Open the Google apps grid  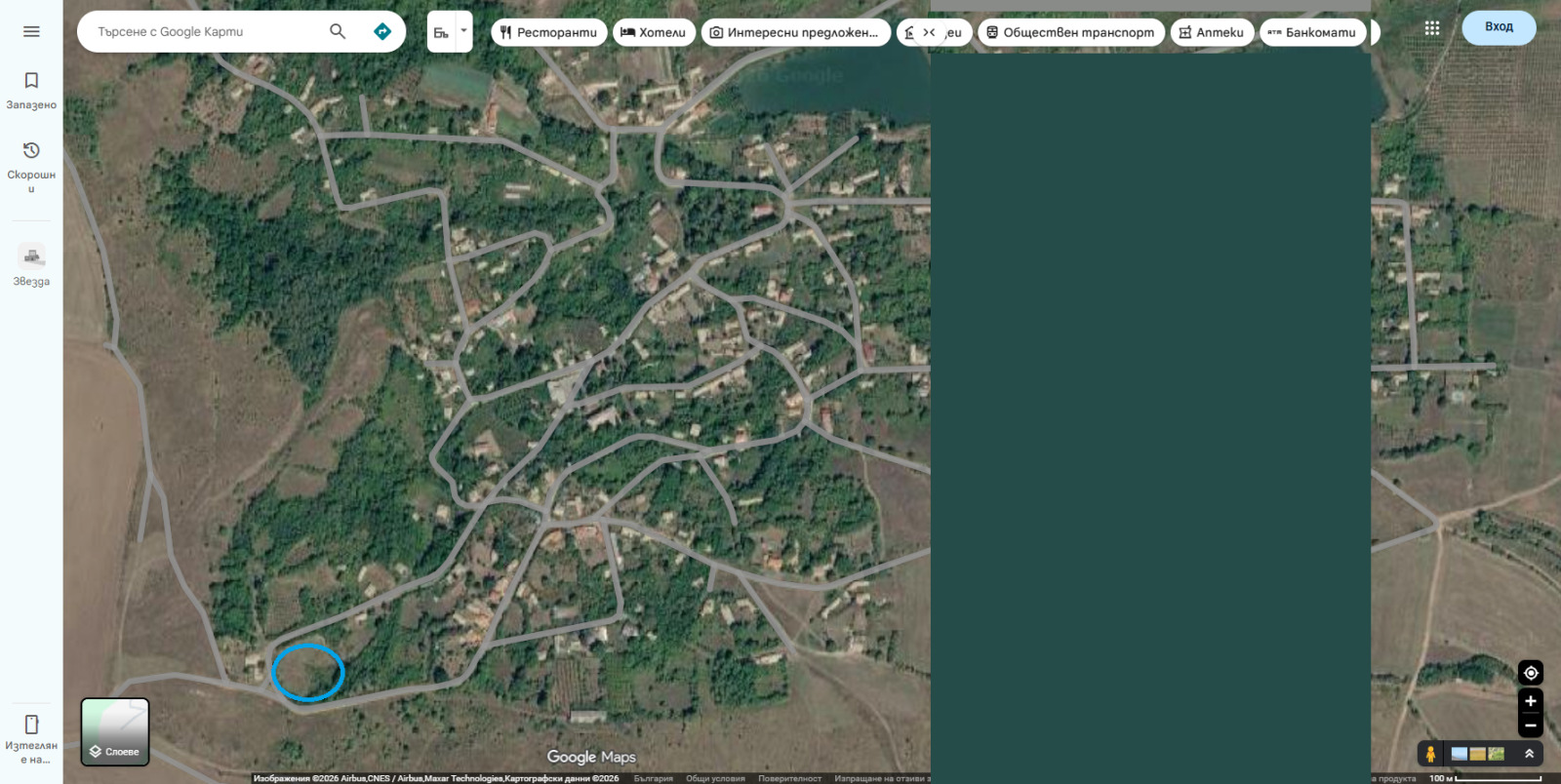1432,28
